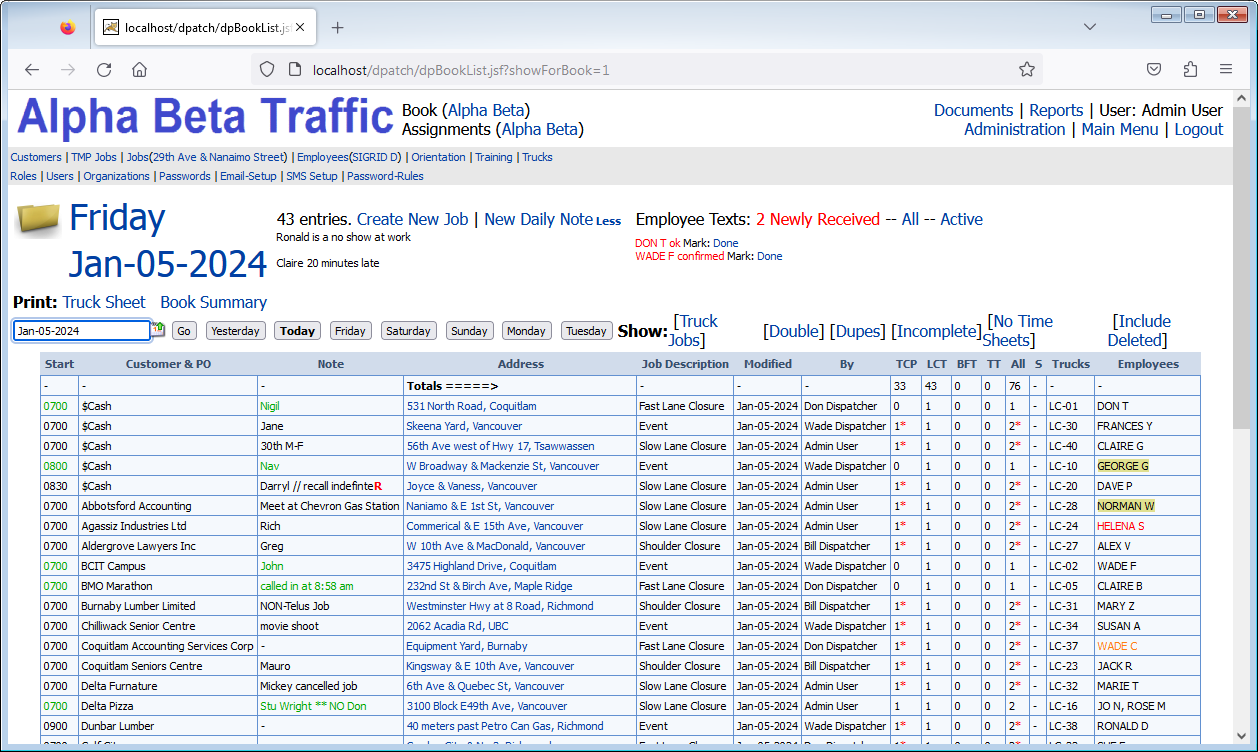Go back to the previous page

click(x=32, y=70)
